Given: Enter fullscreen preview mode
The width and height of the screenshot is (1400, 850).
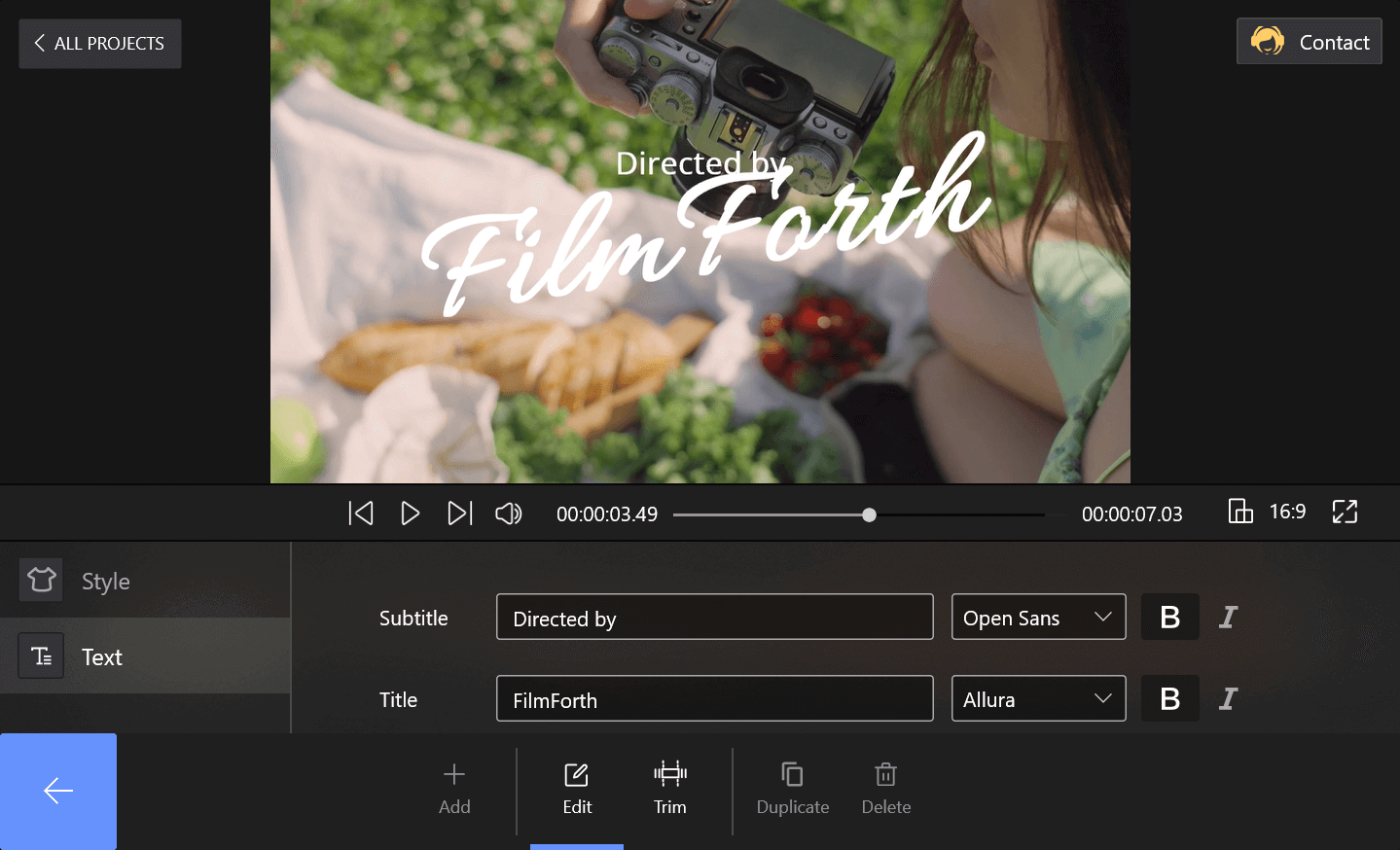Looking at the screenshot, I should (x=1345, y=512).
